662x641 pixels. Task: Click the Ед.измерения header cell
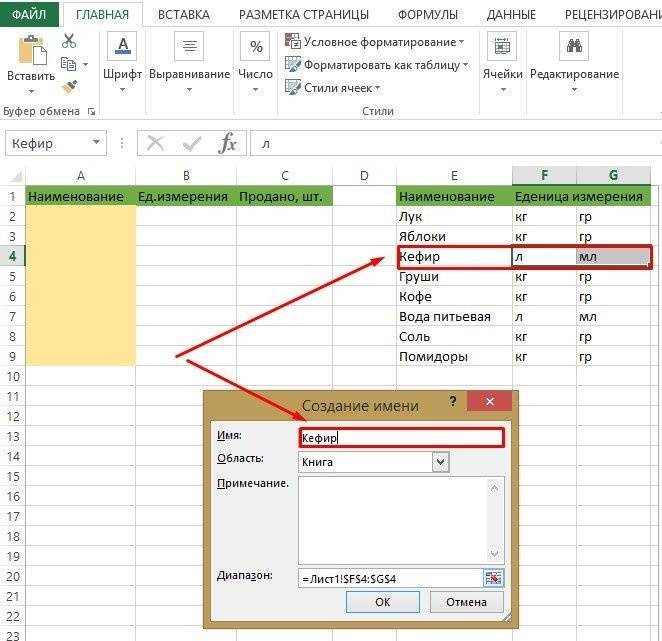tap(186, 196)
